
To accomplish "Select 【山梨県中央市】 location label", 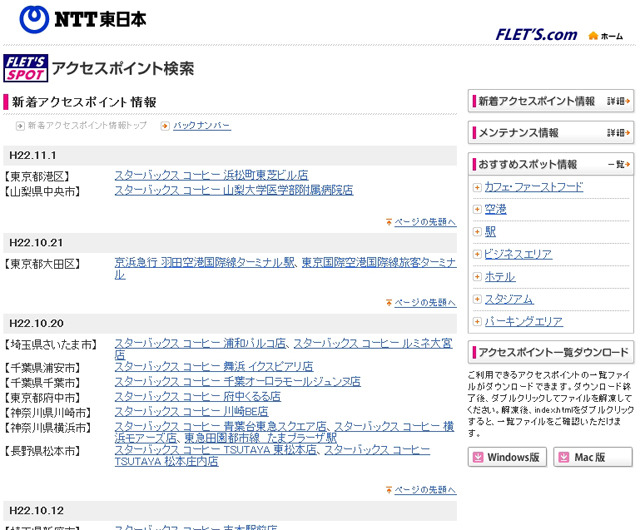I will point(42,191).
